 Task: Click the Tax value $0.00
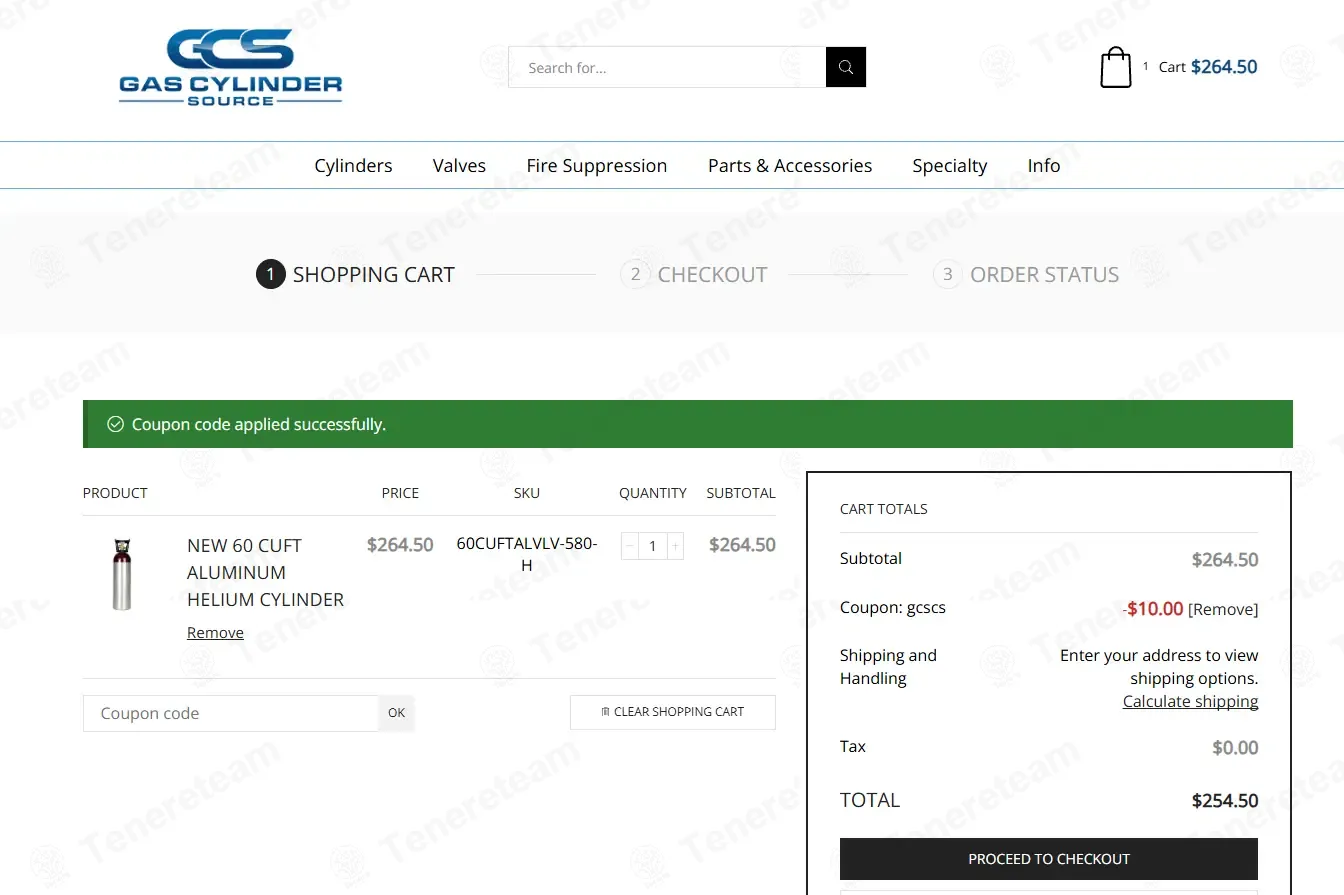[1235, 748]
